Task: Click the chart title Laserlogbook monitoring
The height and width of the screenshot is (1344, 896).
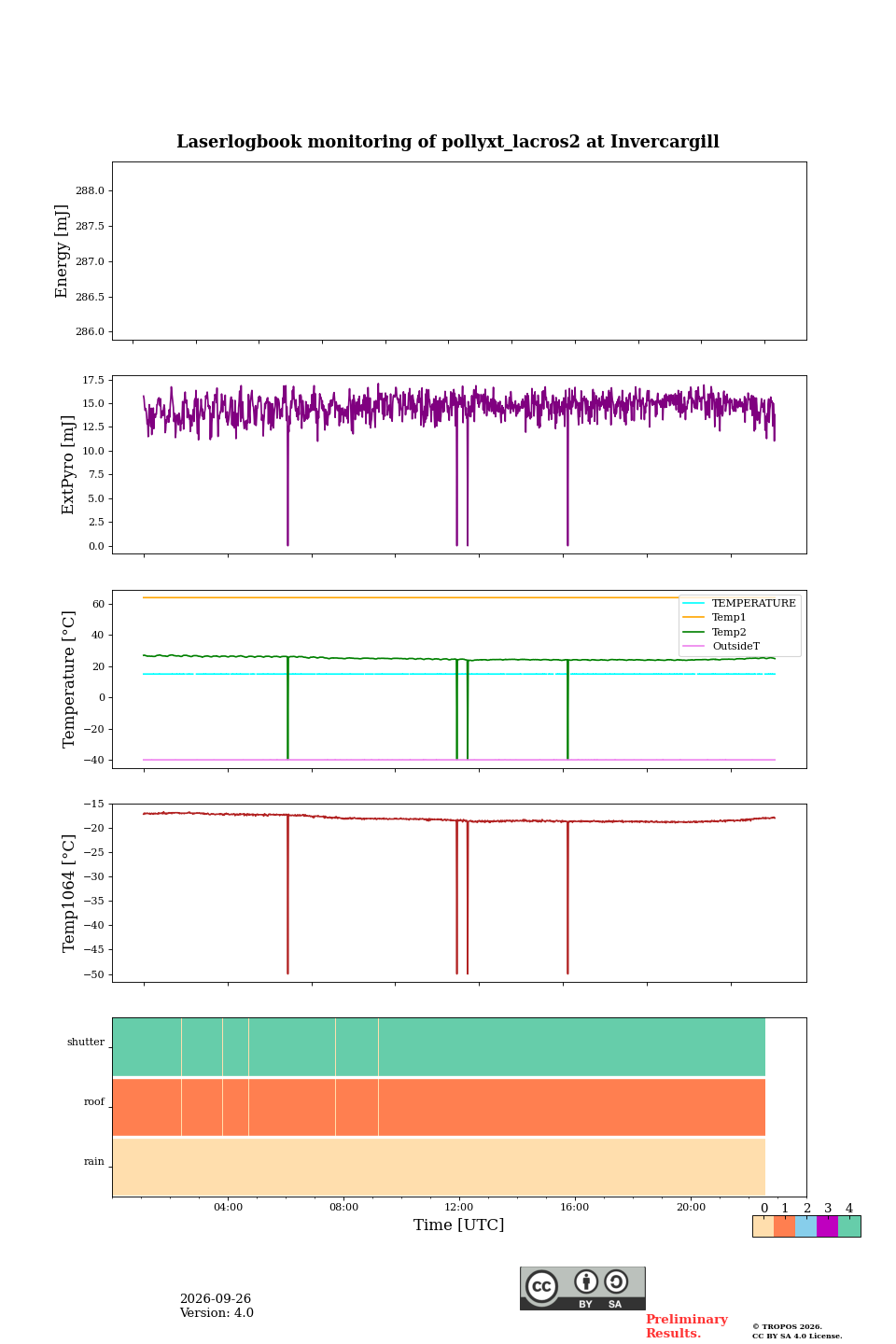Action: (448, 142)
